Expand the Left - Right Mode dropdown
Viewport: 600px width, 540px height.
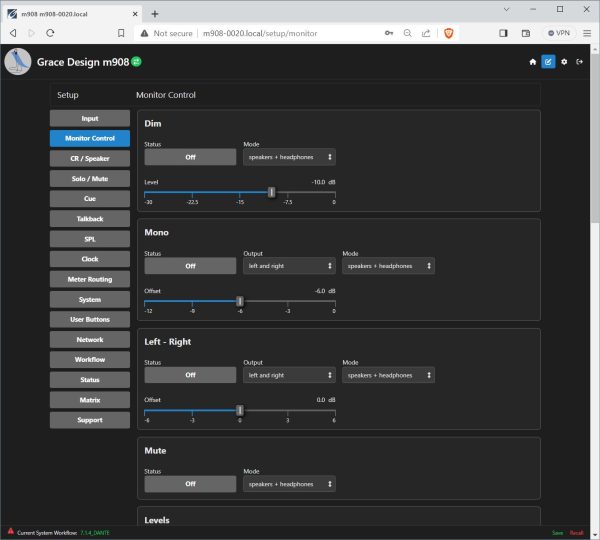388,375
